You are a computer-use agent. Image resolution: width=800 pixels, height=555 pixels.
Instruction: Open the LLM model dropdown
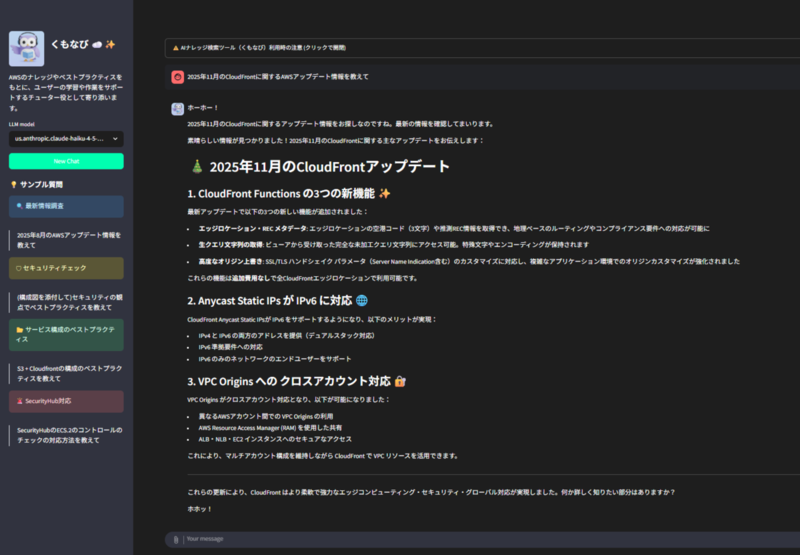(x=66, y=139)
